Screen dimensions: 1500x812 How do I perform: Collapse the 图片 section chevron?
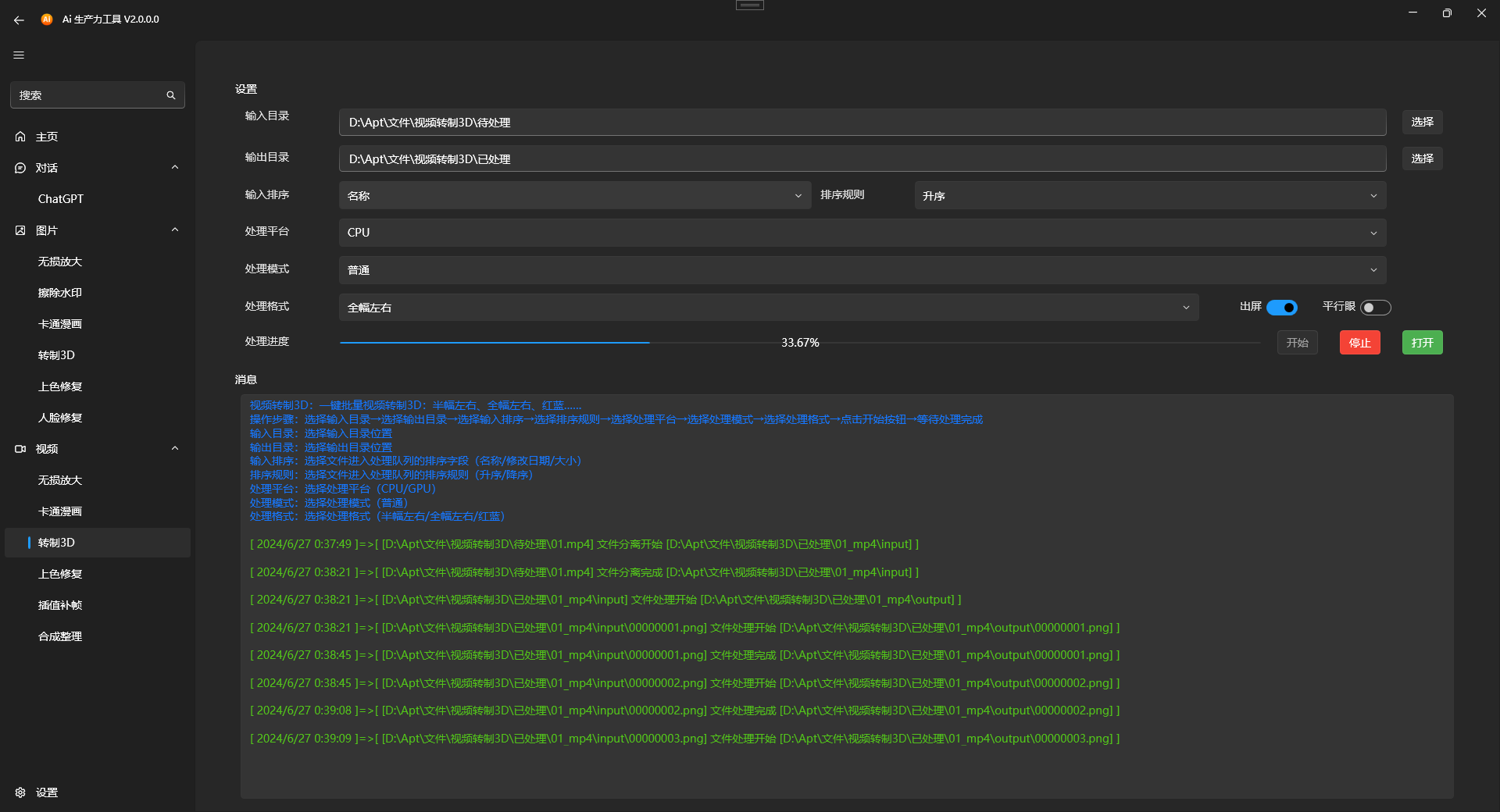(x=175, y=230)
